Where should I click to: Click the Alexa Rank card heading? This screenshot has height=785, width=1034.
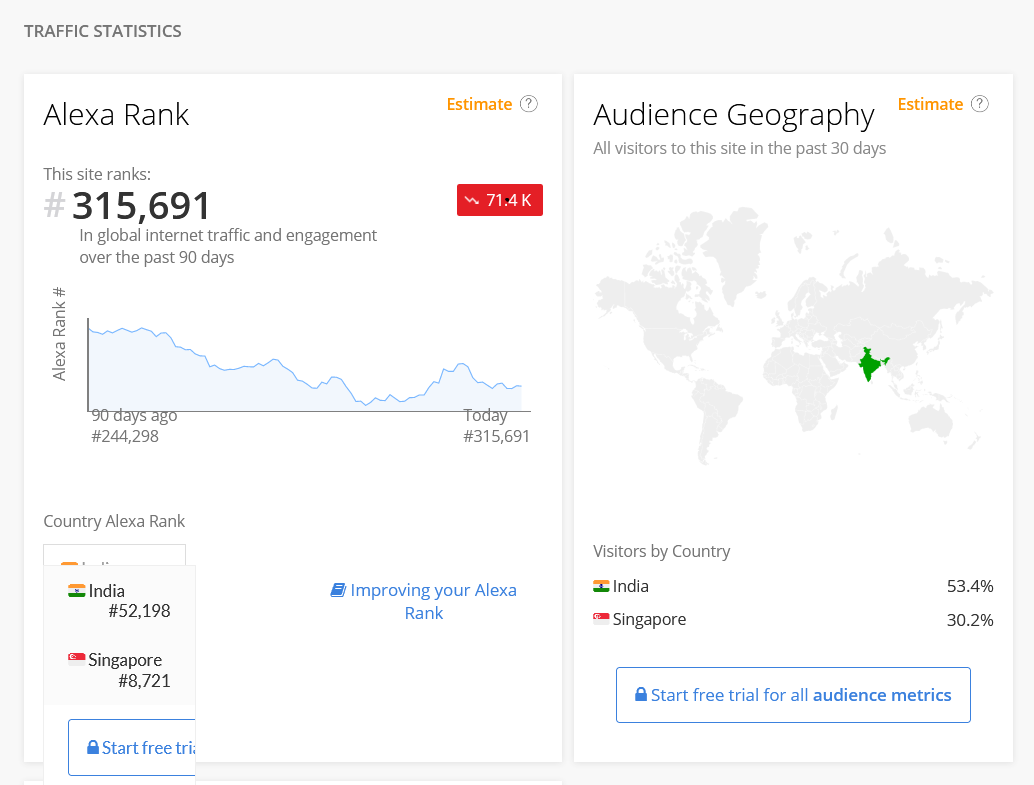pyautogui.click(x=116, y=115)
